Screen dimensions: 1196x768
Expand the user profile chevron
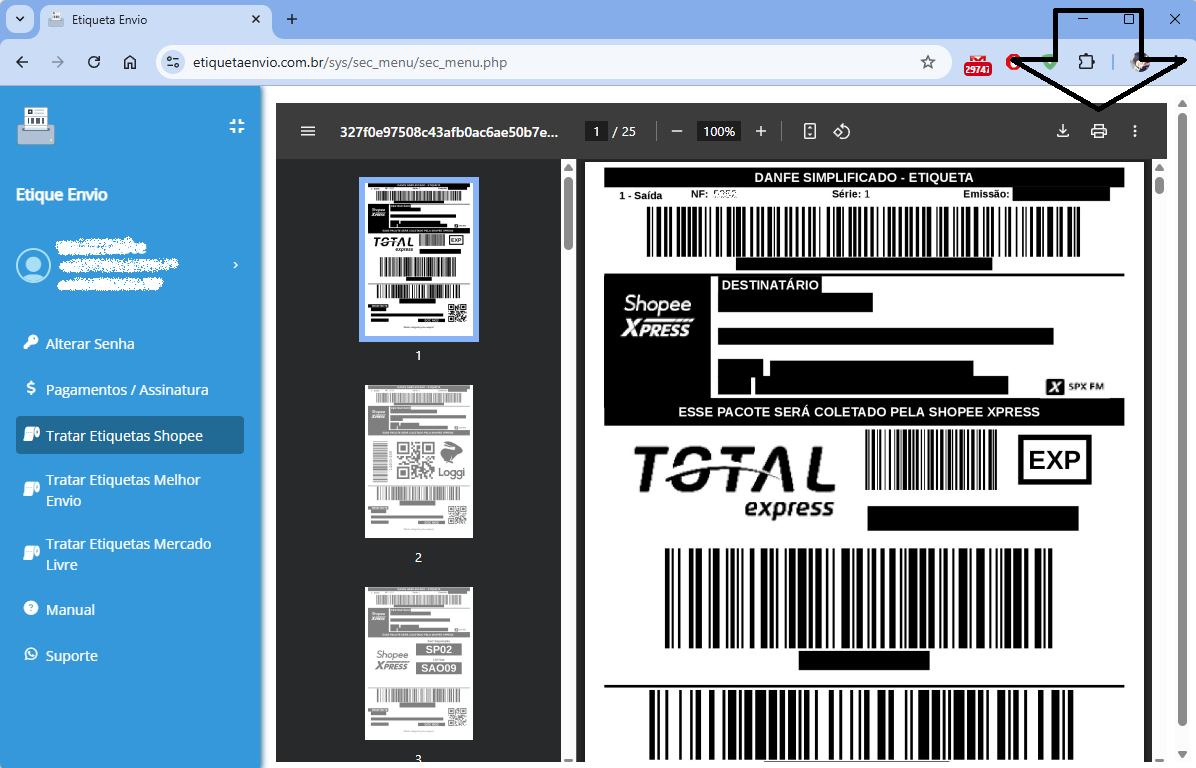point(236,265)
